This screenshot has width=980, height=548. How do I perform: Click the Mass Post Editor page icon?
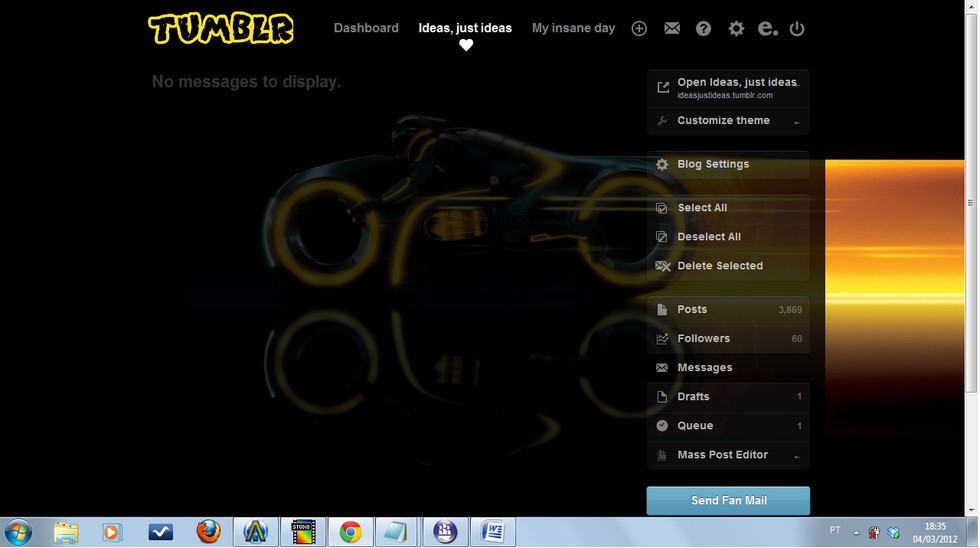tap(662, 456)
